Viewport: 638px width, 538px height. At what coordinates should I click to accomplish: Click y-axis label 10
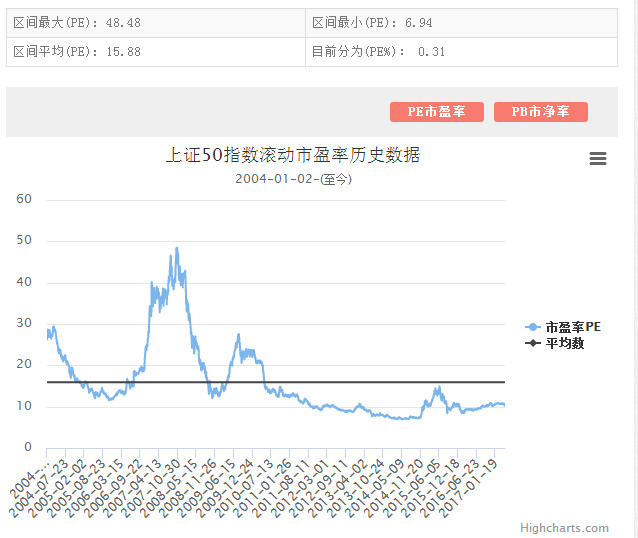point(24,406)
